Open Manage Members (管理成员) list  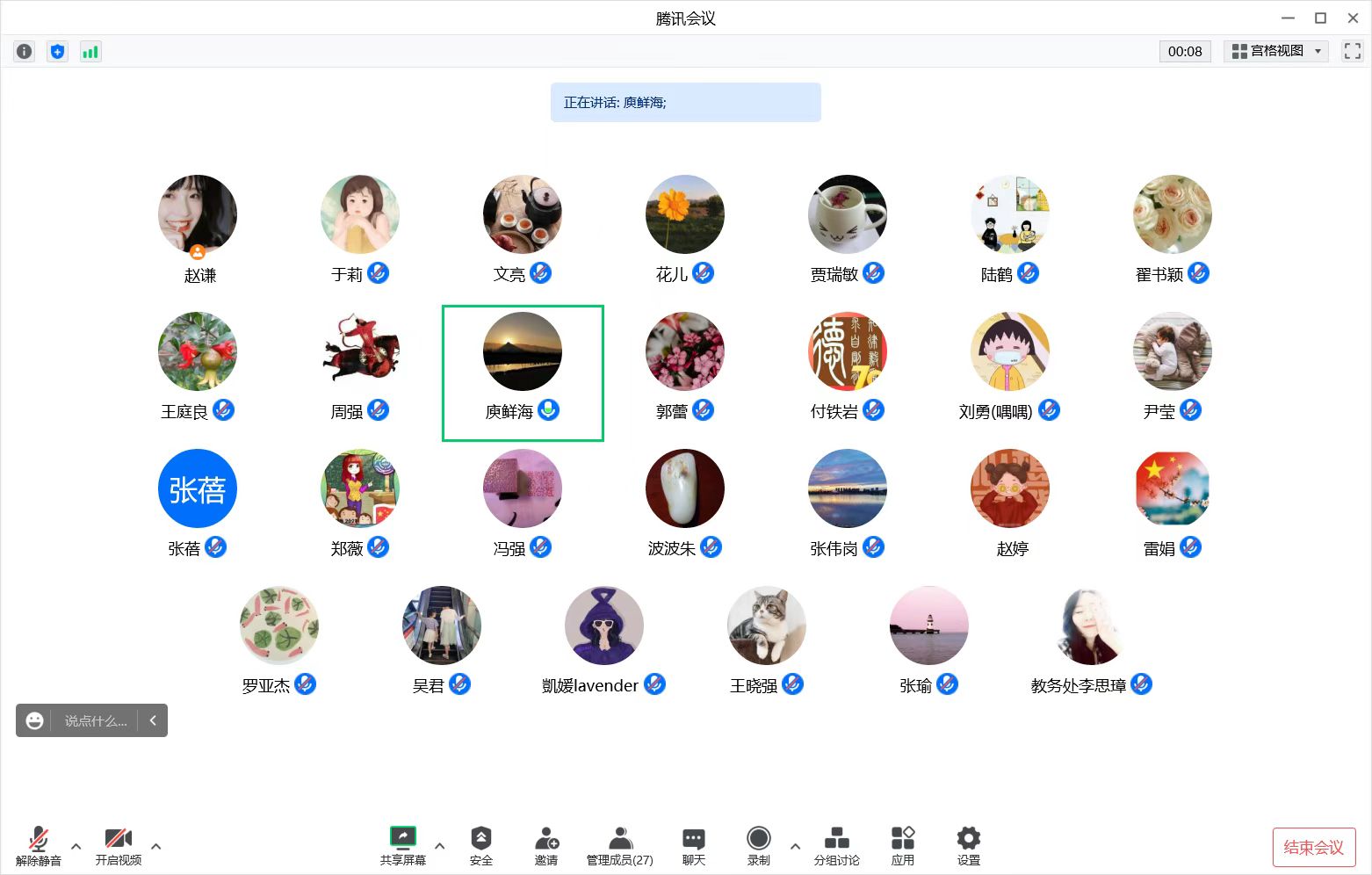(619, 845)
